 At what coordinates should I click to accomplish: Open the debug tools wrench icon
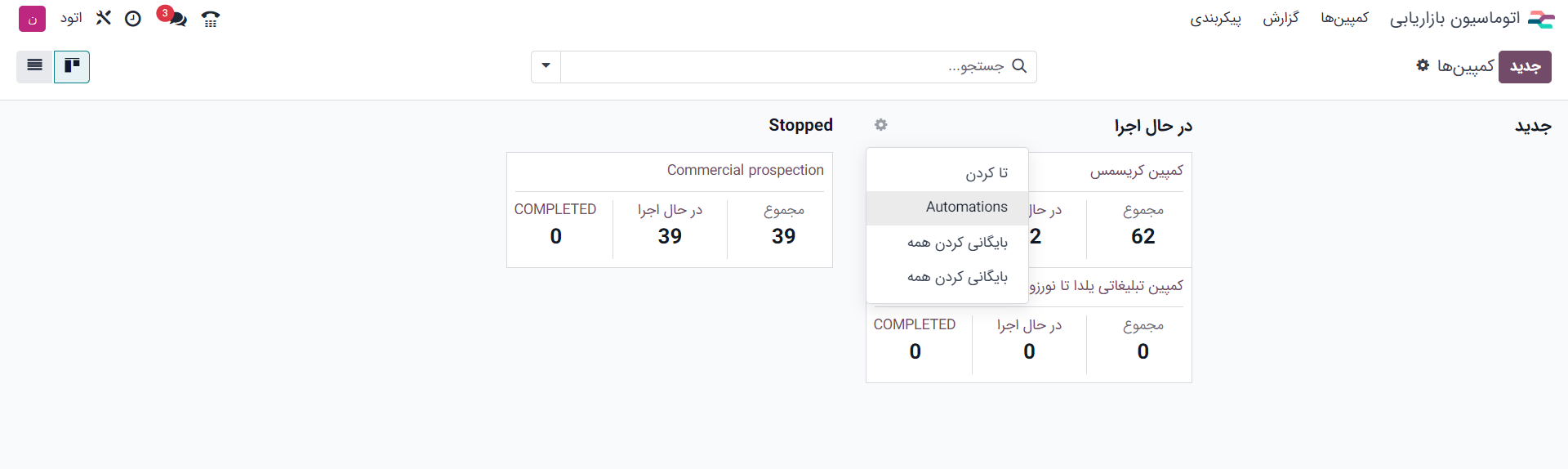[x=103, y=18]
